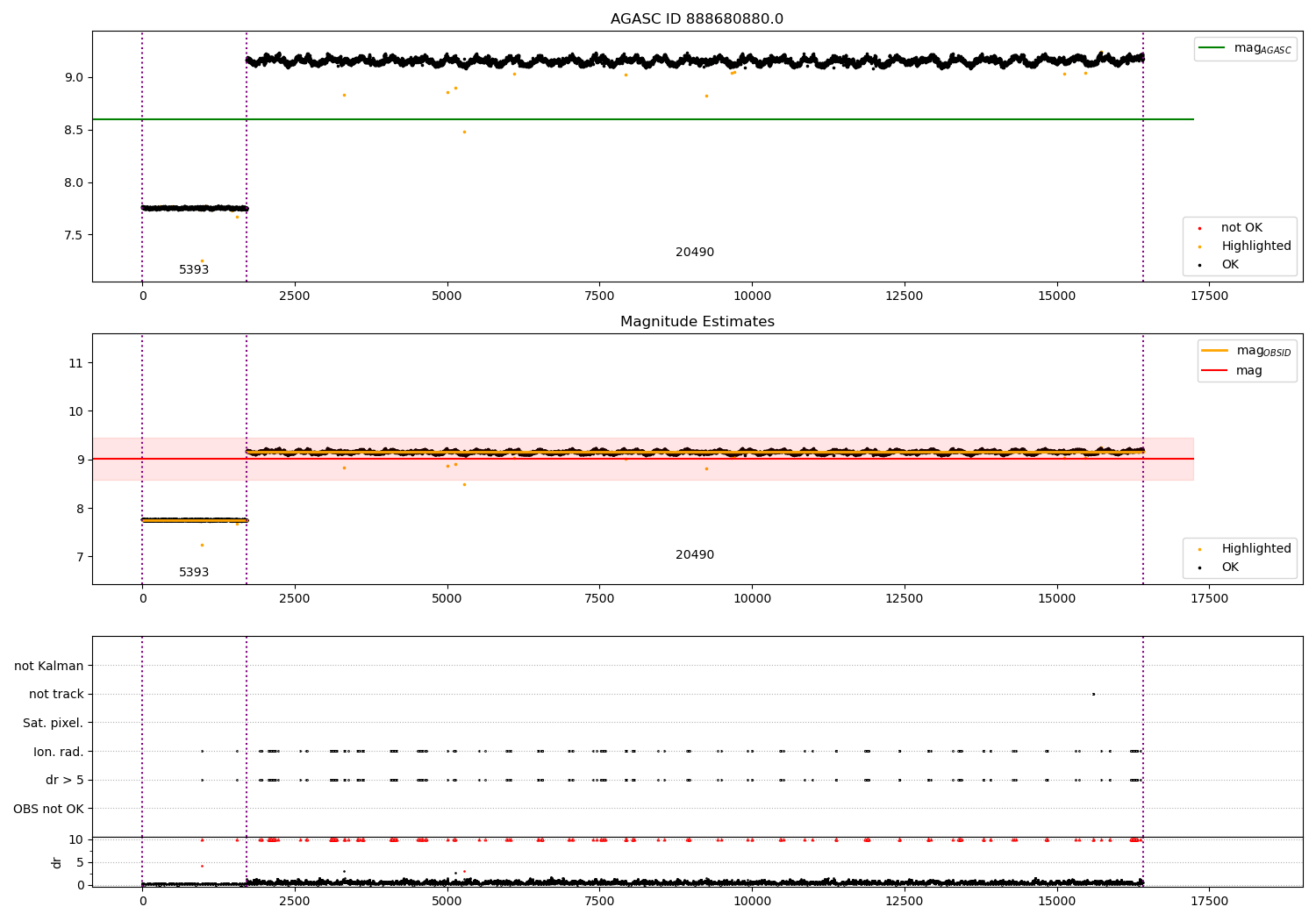
Task: Click the 'not Kalman' row label
Action: pos(49,666)
